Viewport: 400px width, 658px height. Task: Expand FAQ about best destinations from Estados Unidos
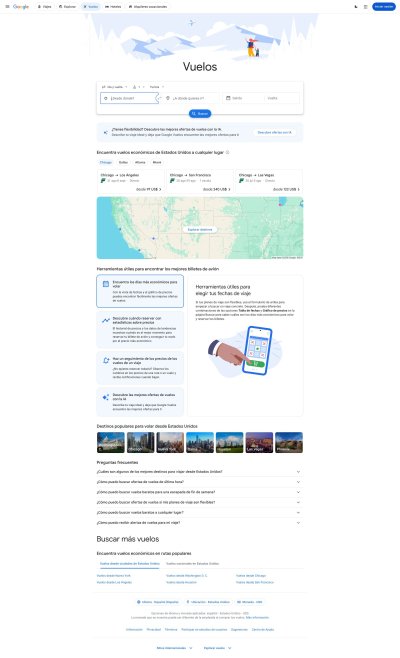coord(200,472)
